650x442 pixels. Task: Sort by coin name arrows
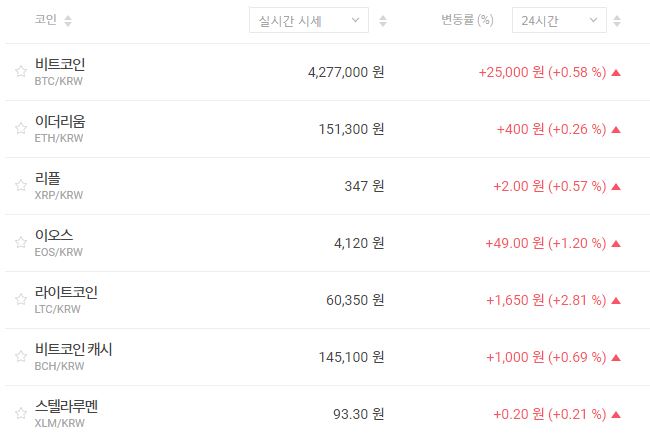tap(68, 20)
